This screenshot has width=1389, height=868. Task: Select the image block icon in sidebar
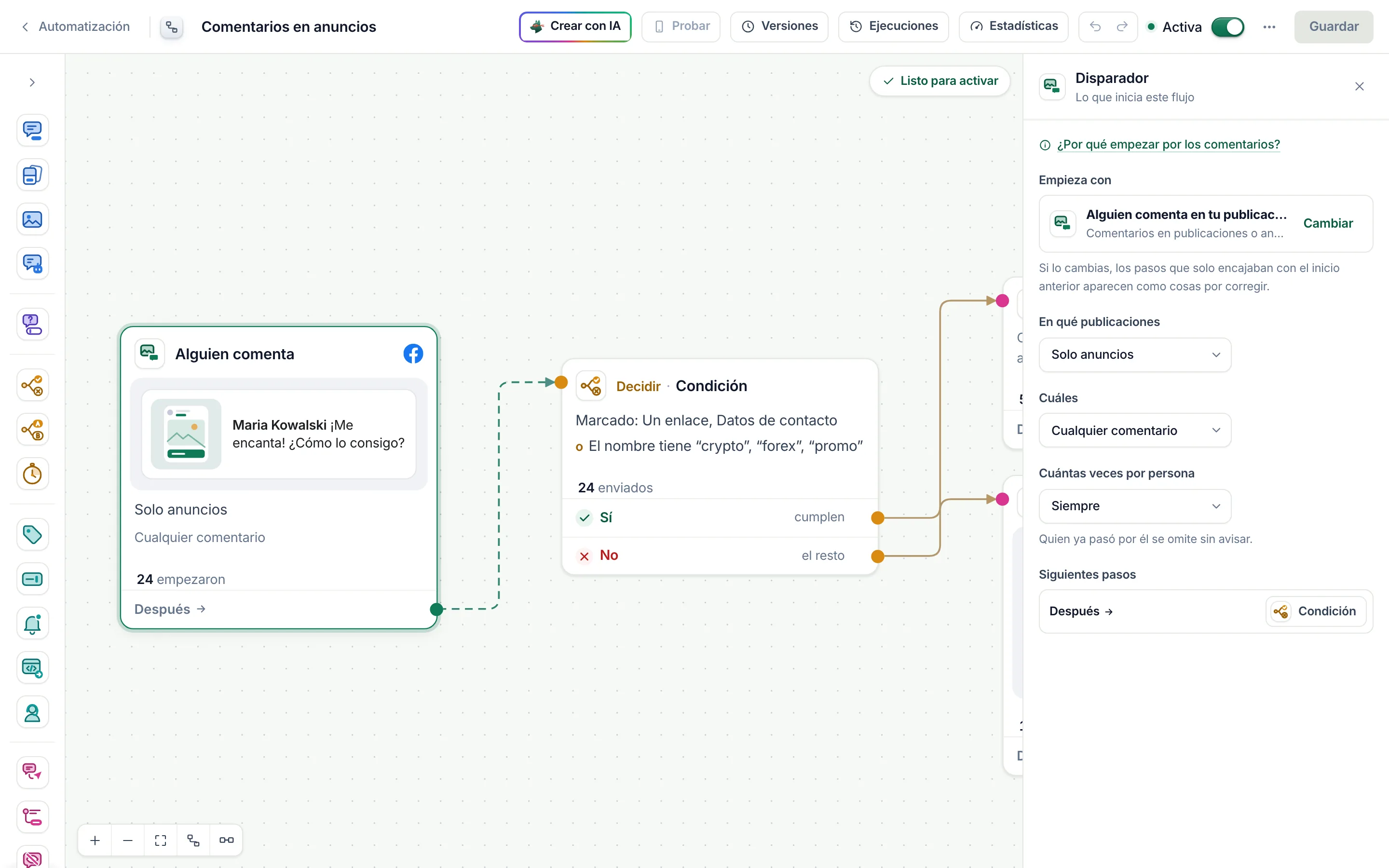(32, 219)
